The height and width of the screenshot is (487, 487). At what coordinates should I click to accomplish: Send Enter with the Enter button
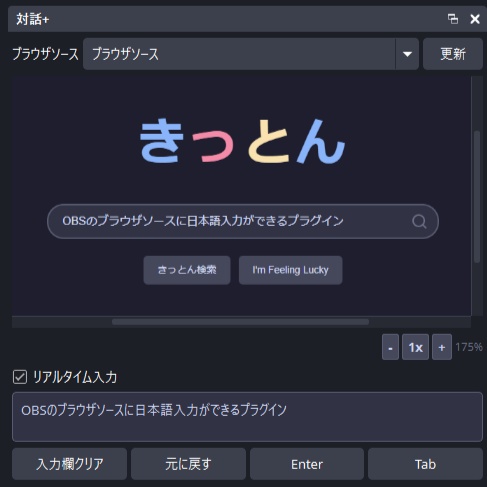tap(307, 464)
